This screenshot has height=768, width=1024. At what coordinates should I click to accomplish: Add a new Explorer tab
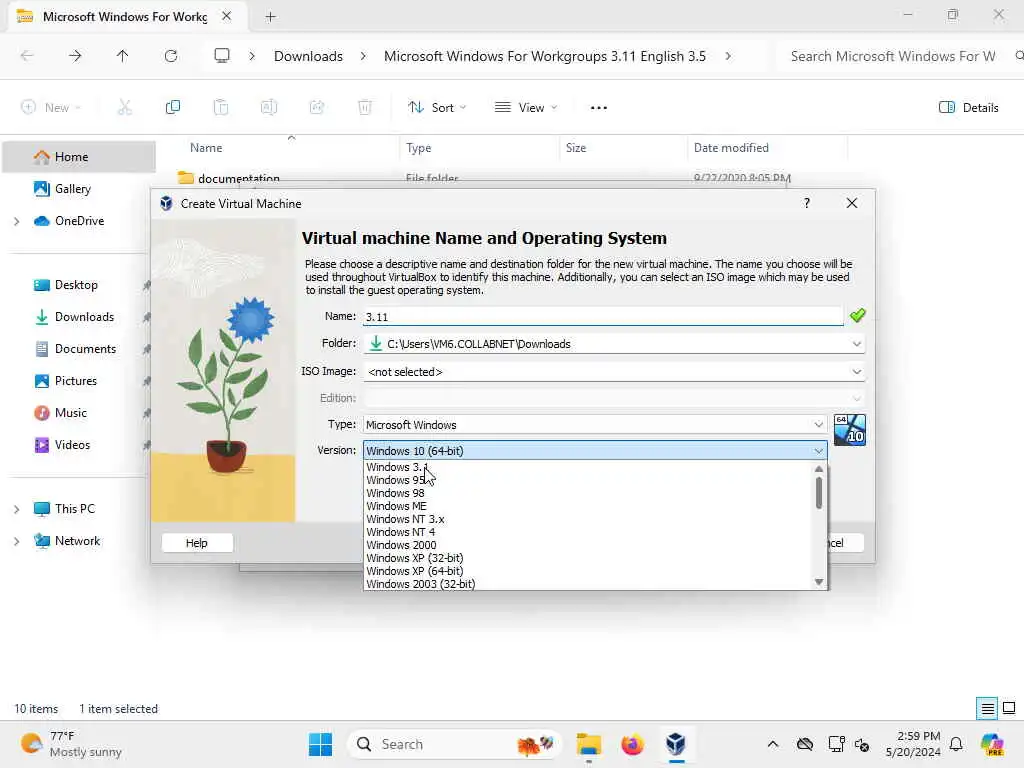click(x=270, y=17)
